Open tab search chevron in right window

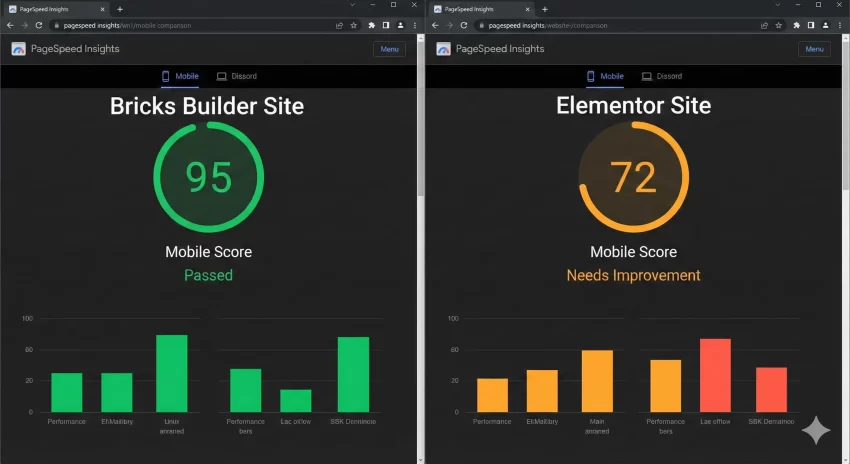777,5
